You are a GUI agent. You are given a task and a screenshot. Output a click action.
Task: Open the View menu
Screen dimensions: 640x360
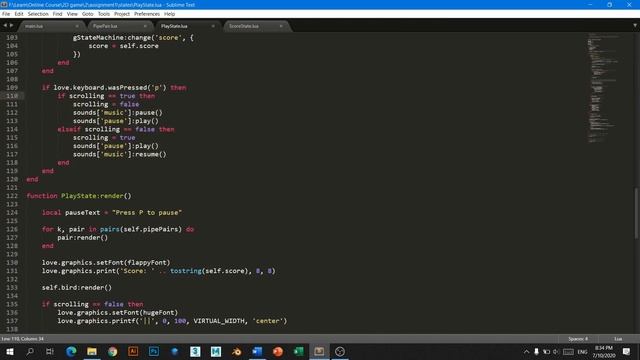pos(72,14)
